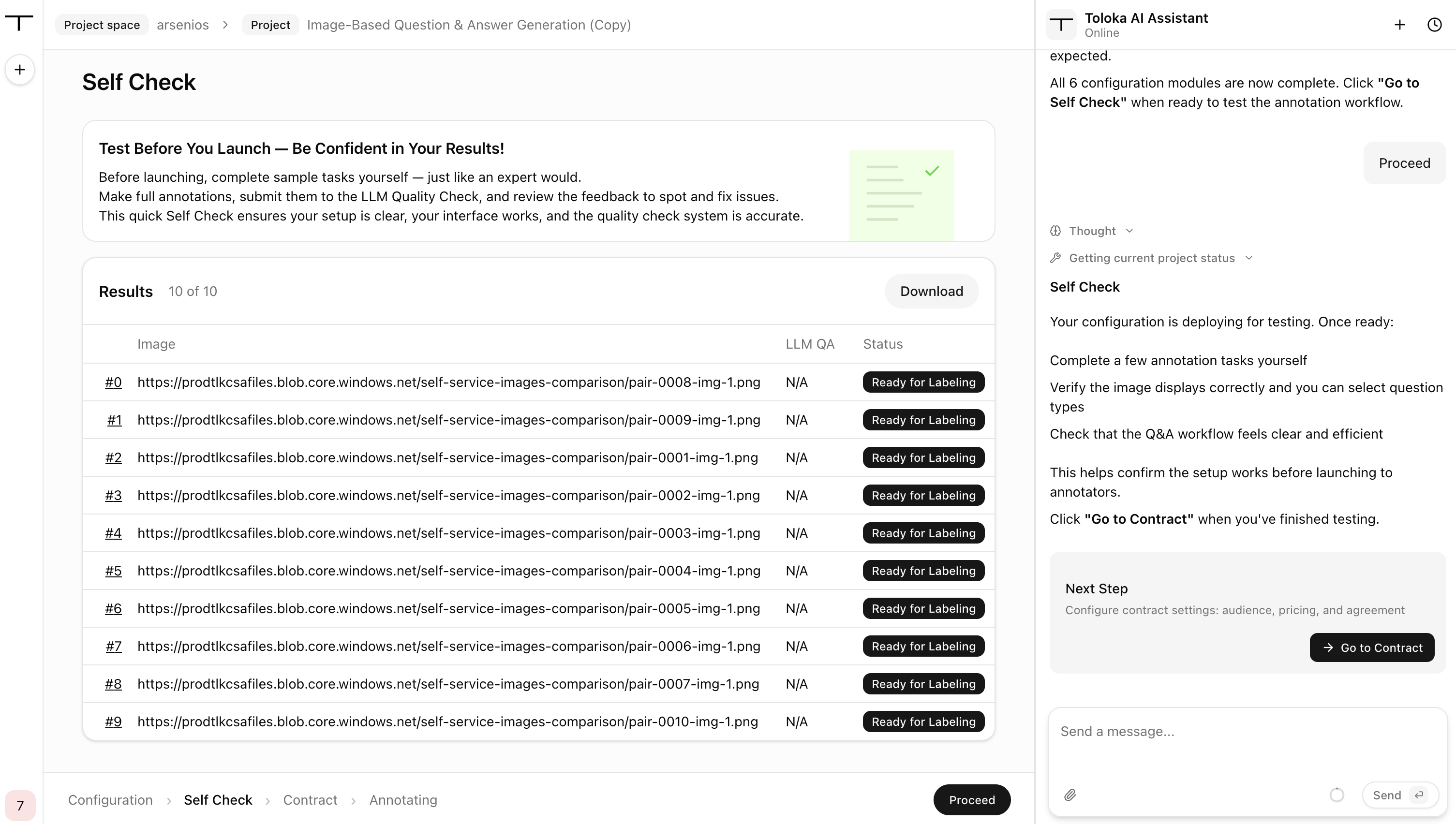Open task #6 link
1456x824 pixels.
click(113, 609)
